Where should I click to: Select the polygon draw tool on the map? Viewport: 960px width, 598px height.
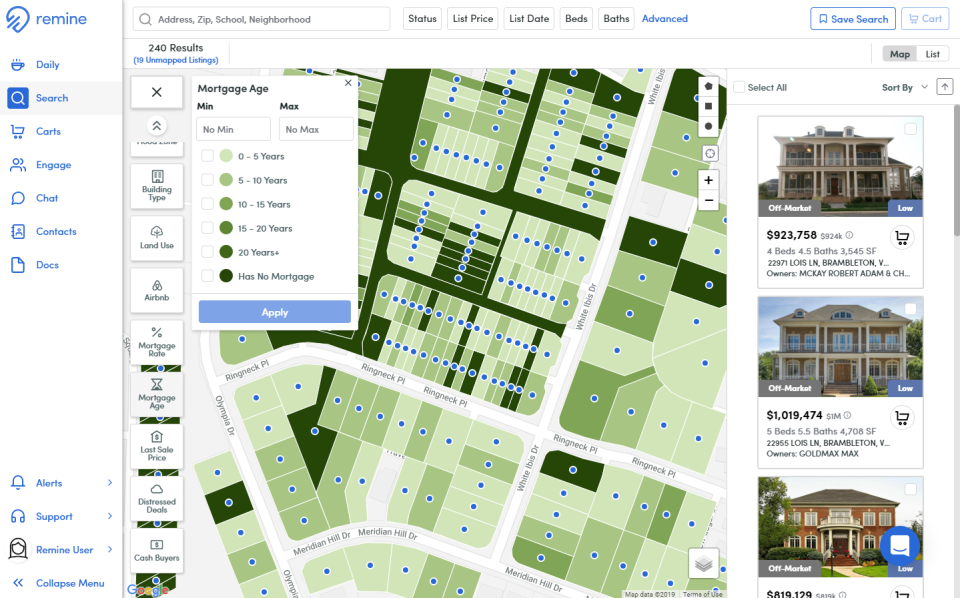tap(709, 88)
